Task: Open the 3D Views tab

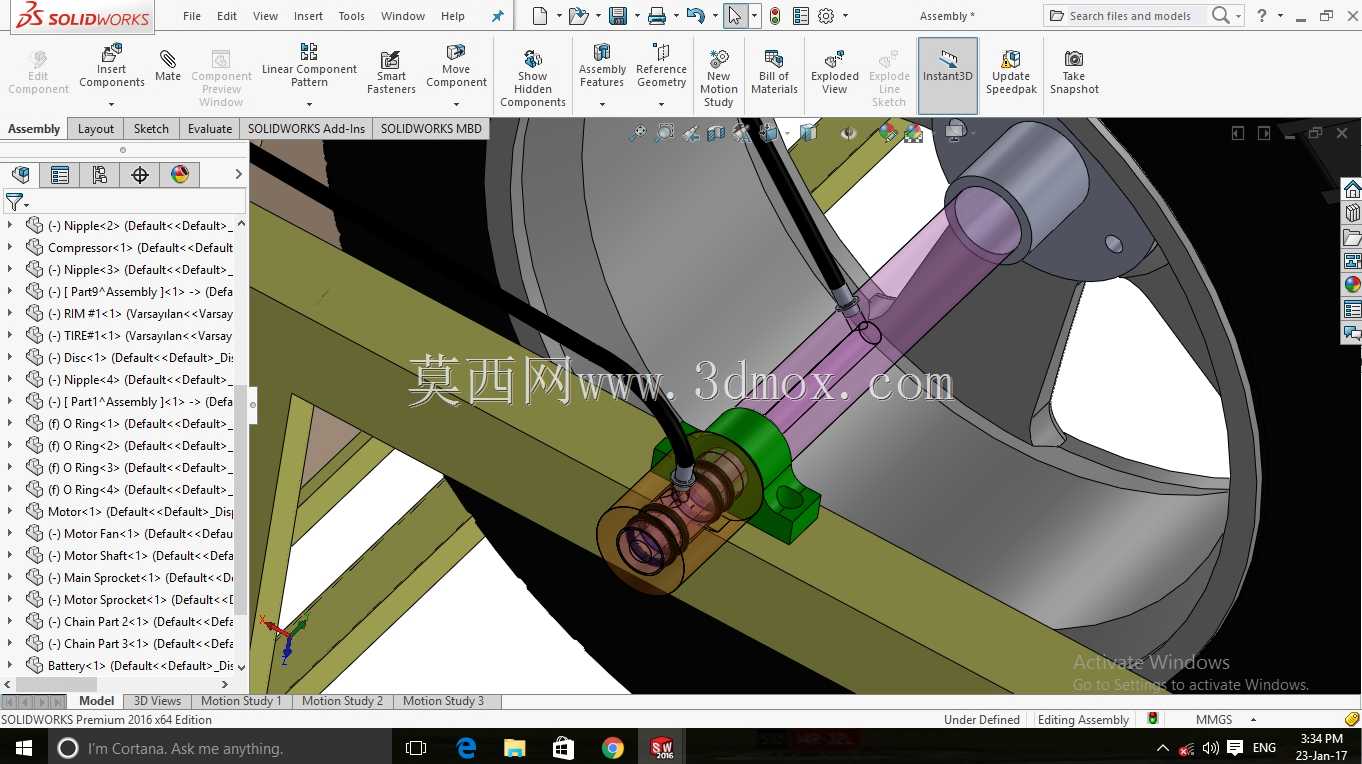Action: click(x=157, y=702)
